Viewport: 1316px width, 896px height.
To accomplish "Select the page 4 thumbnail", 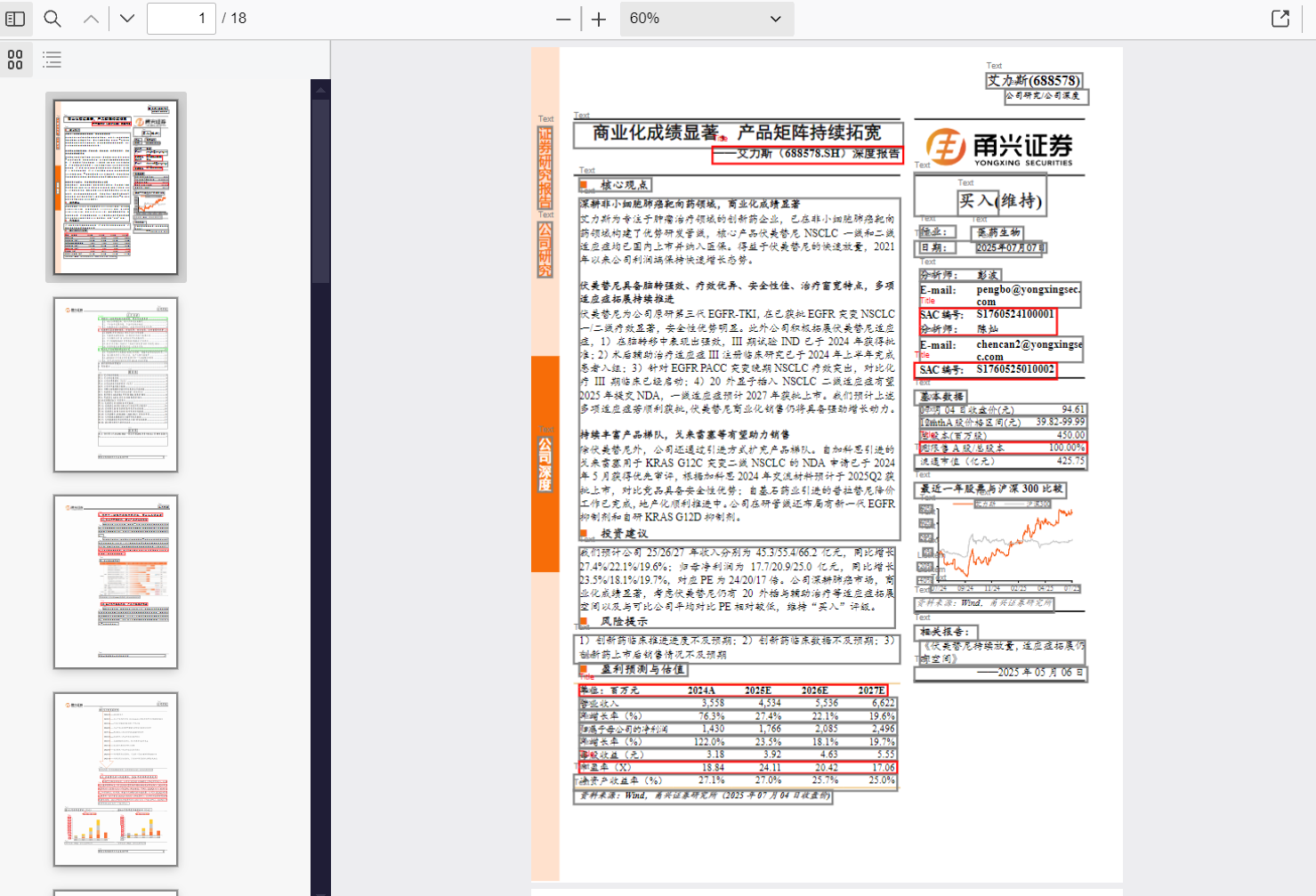I will click(116, 779).
